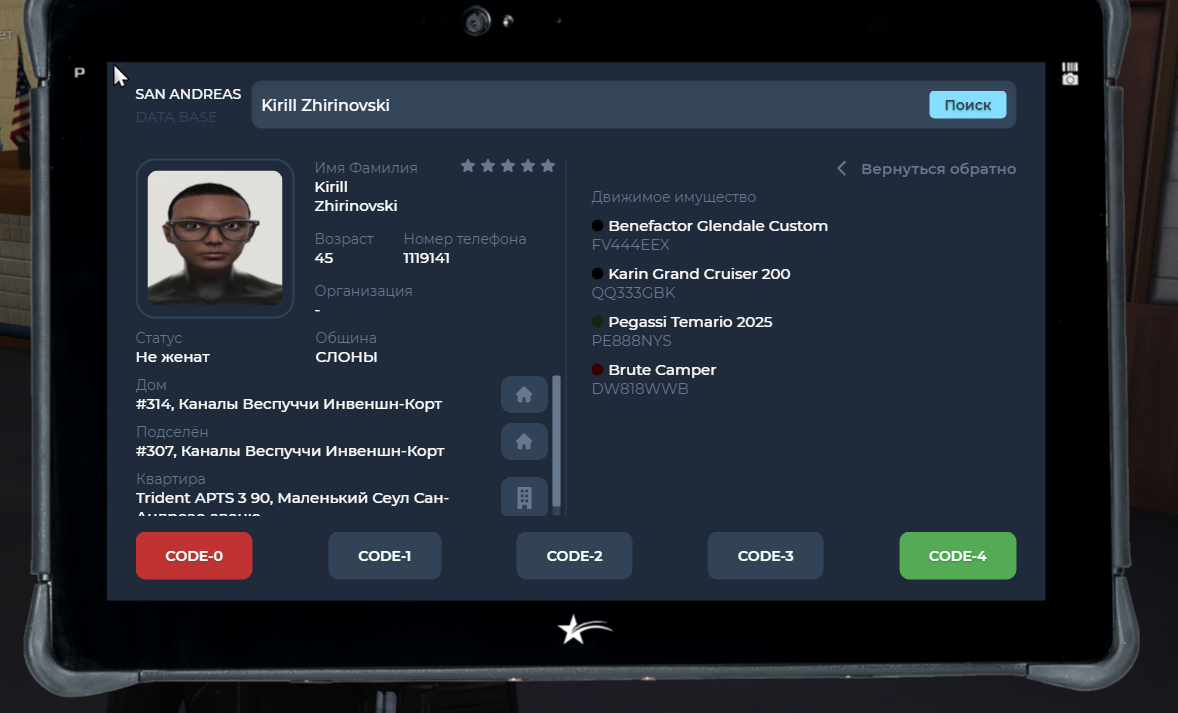The image size is (1178, 713).
Task: Click the first wanted-level star
Action: coord(468,166)
